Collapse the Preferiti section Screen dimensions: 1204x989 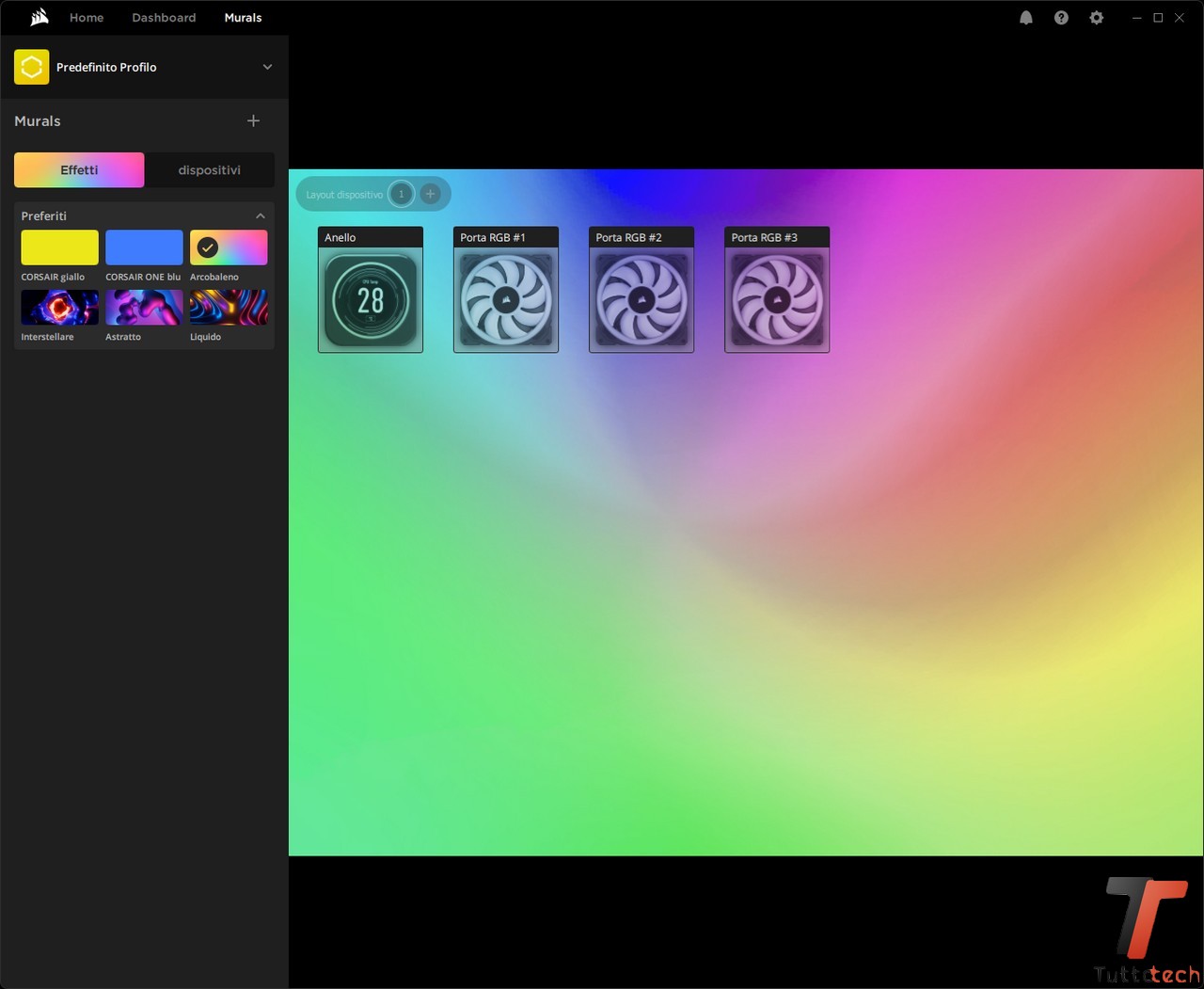[261, 216]
